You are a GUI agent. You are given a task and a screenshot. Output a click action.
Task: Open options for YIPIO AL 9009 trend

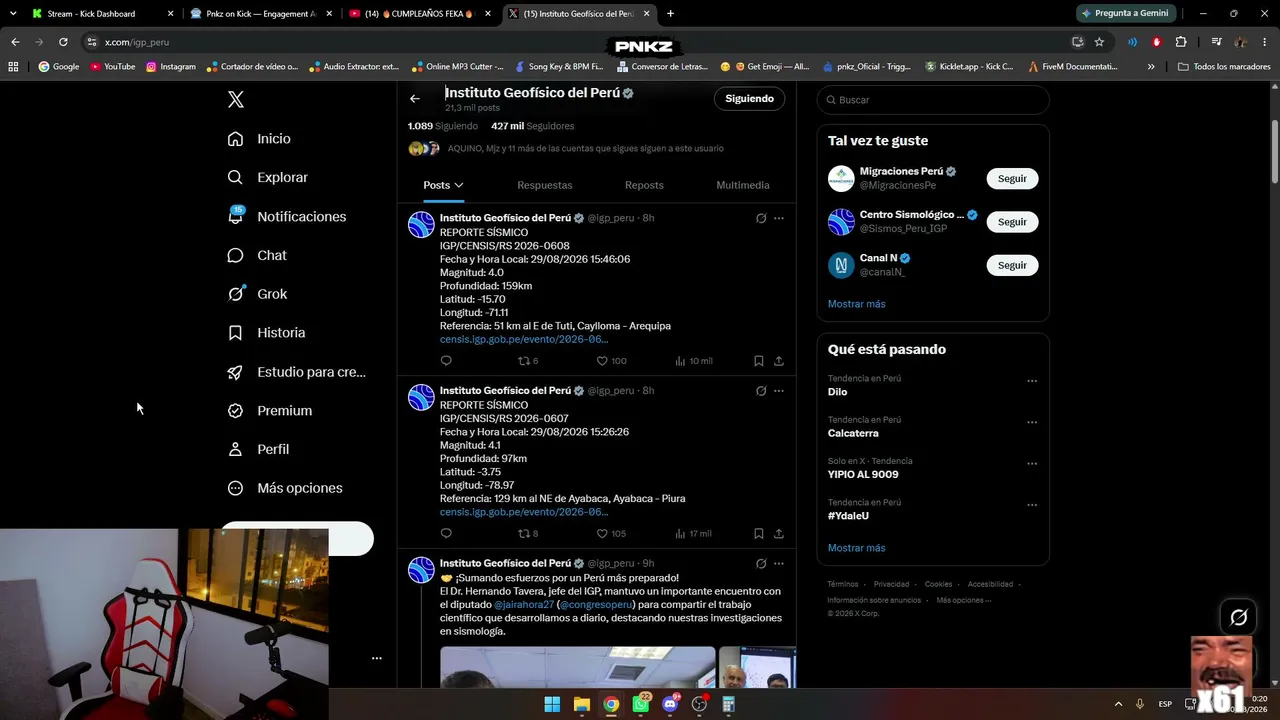[x=1032, y=464]
